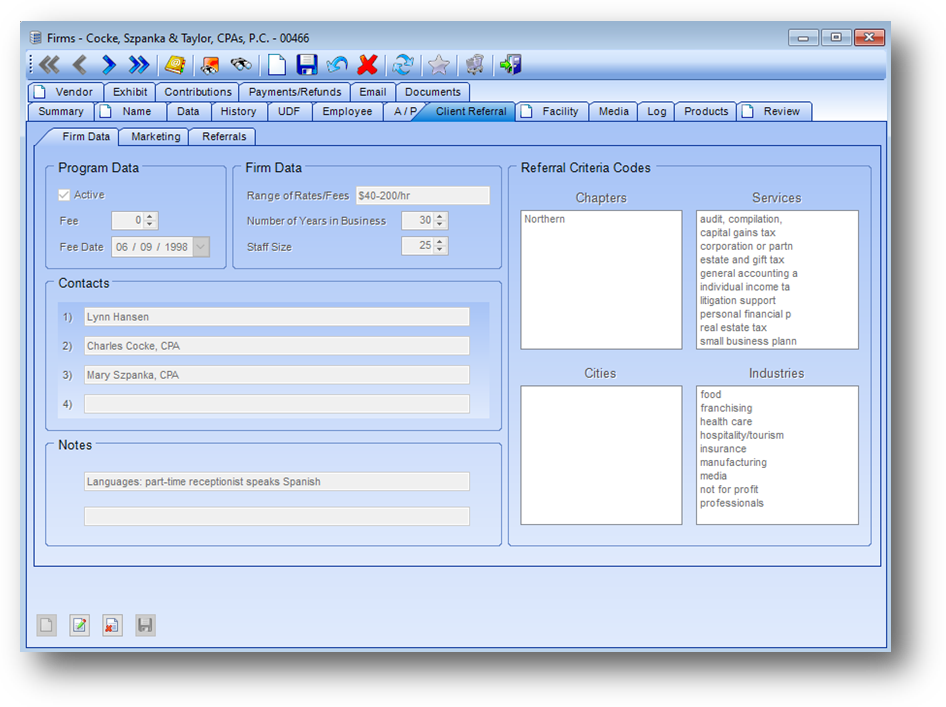
Task: Open the Referrals sub-tab
Action: 224,136
